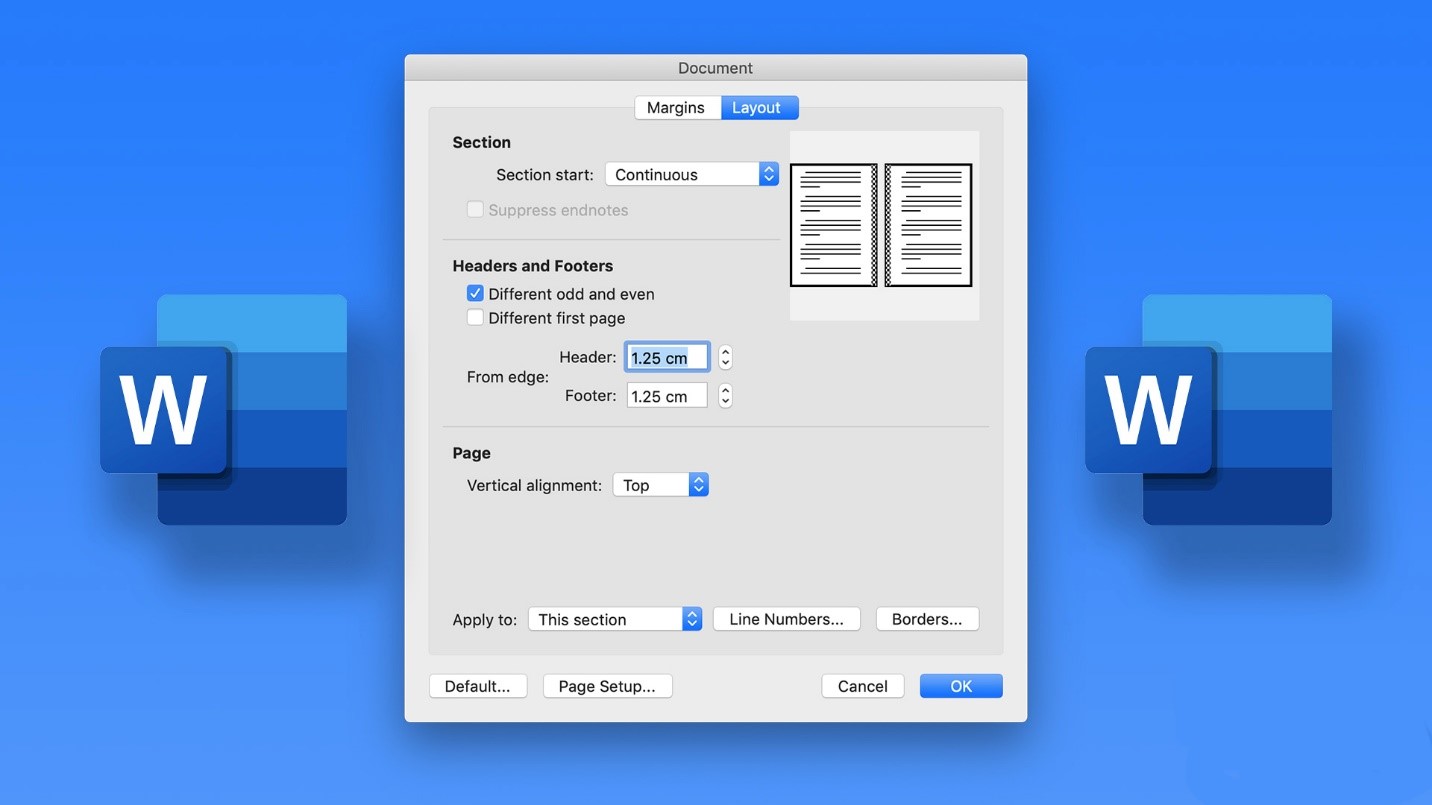Viewport: 1432px width, 805px height.
Task: Open the Borders settings
Action: click(x=927, y=619)
